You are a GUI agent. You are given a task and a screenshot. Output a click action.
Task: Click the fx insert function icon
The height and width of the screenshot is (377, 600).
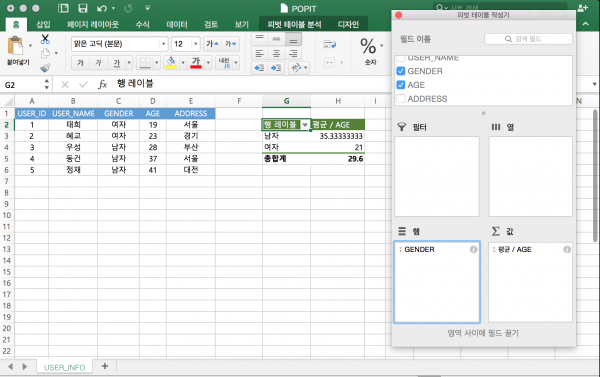(102, 84)
